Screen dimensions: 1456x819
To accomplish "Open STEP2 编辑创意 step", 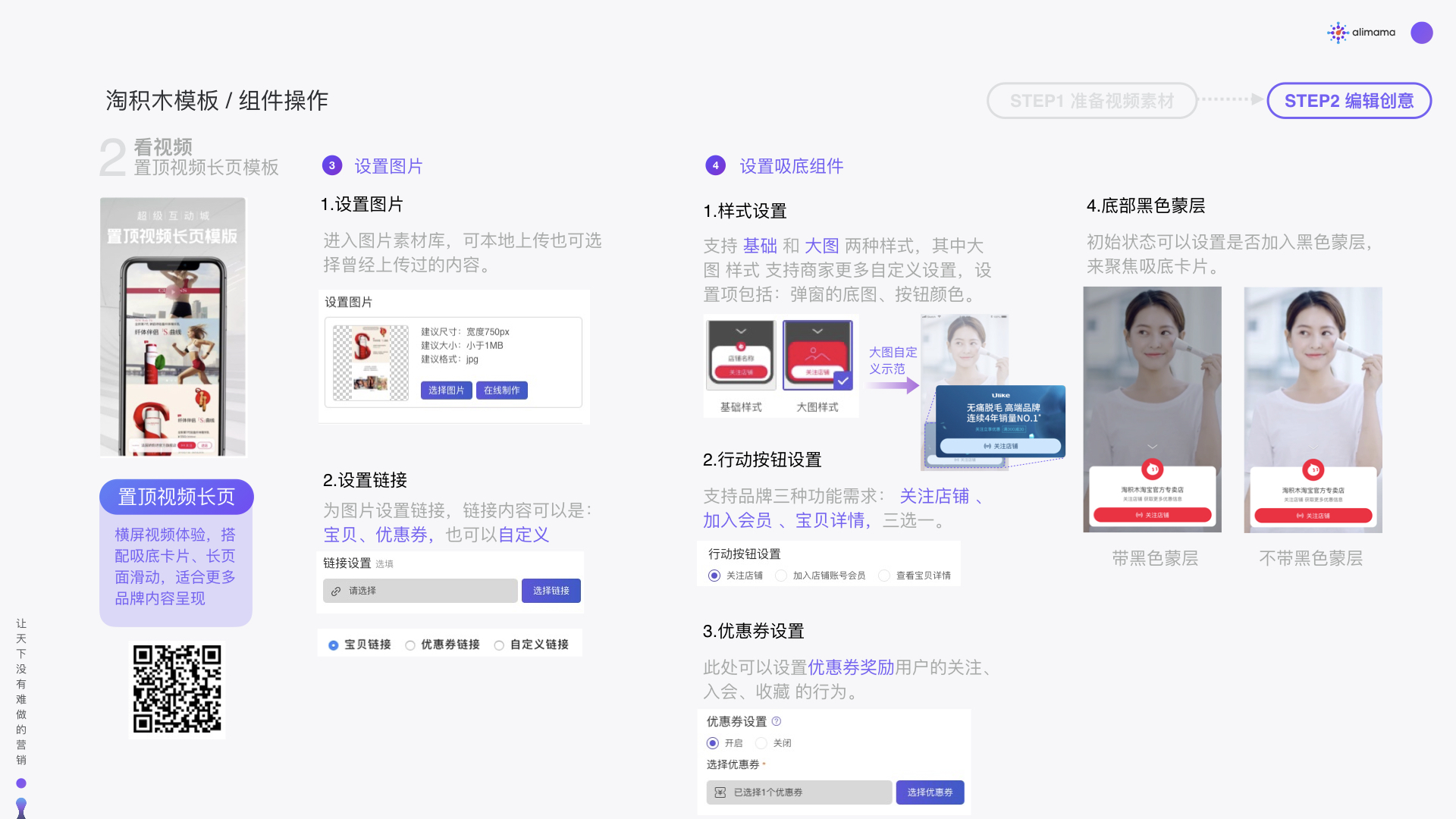I will [x=1349, y=101].
